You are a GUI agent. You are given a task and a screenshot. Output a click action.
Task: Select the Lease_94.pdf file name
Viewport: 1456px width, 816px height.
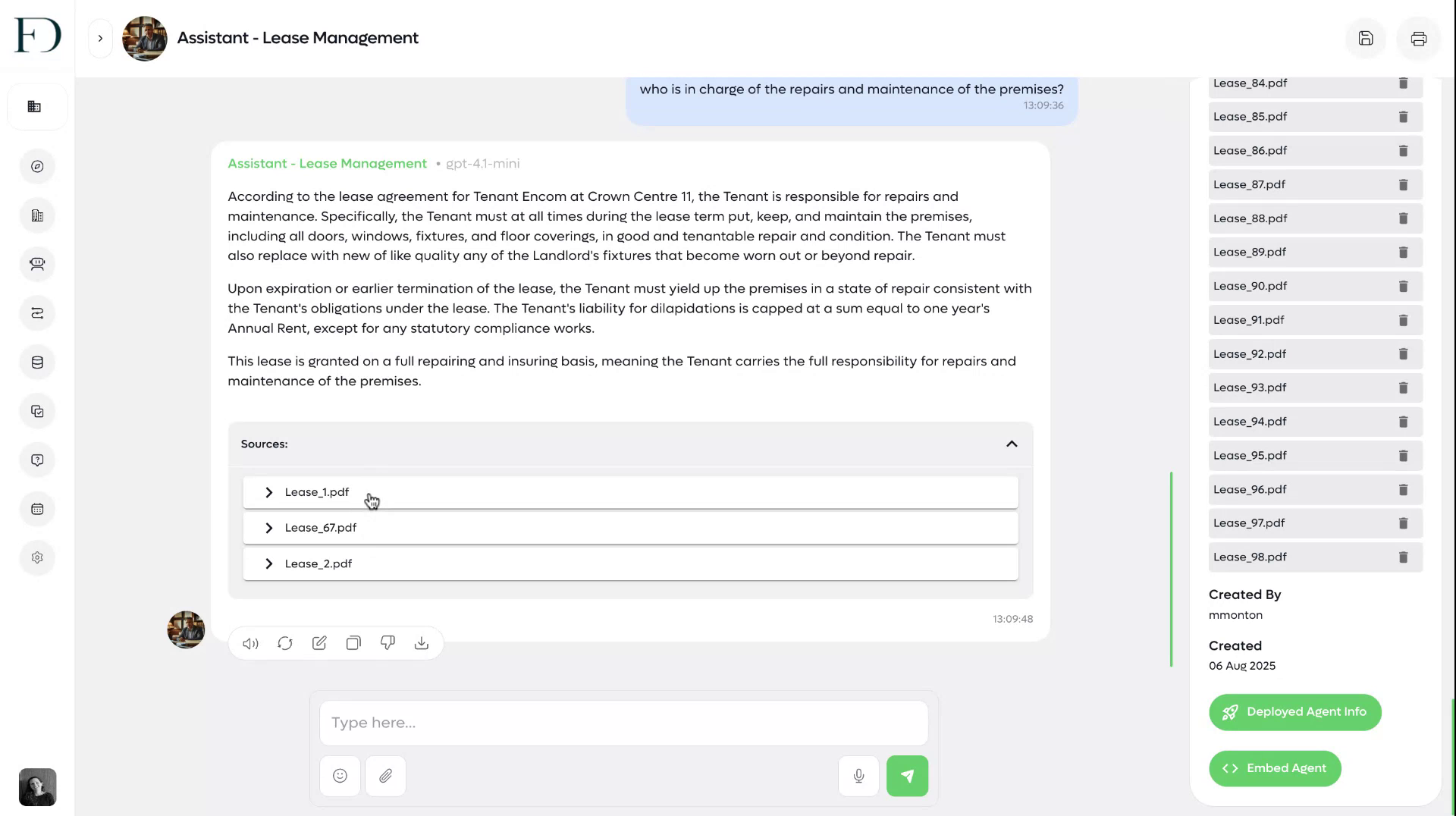1250,422
